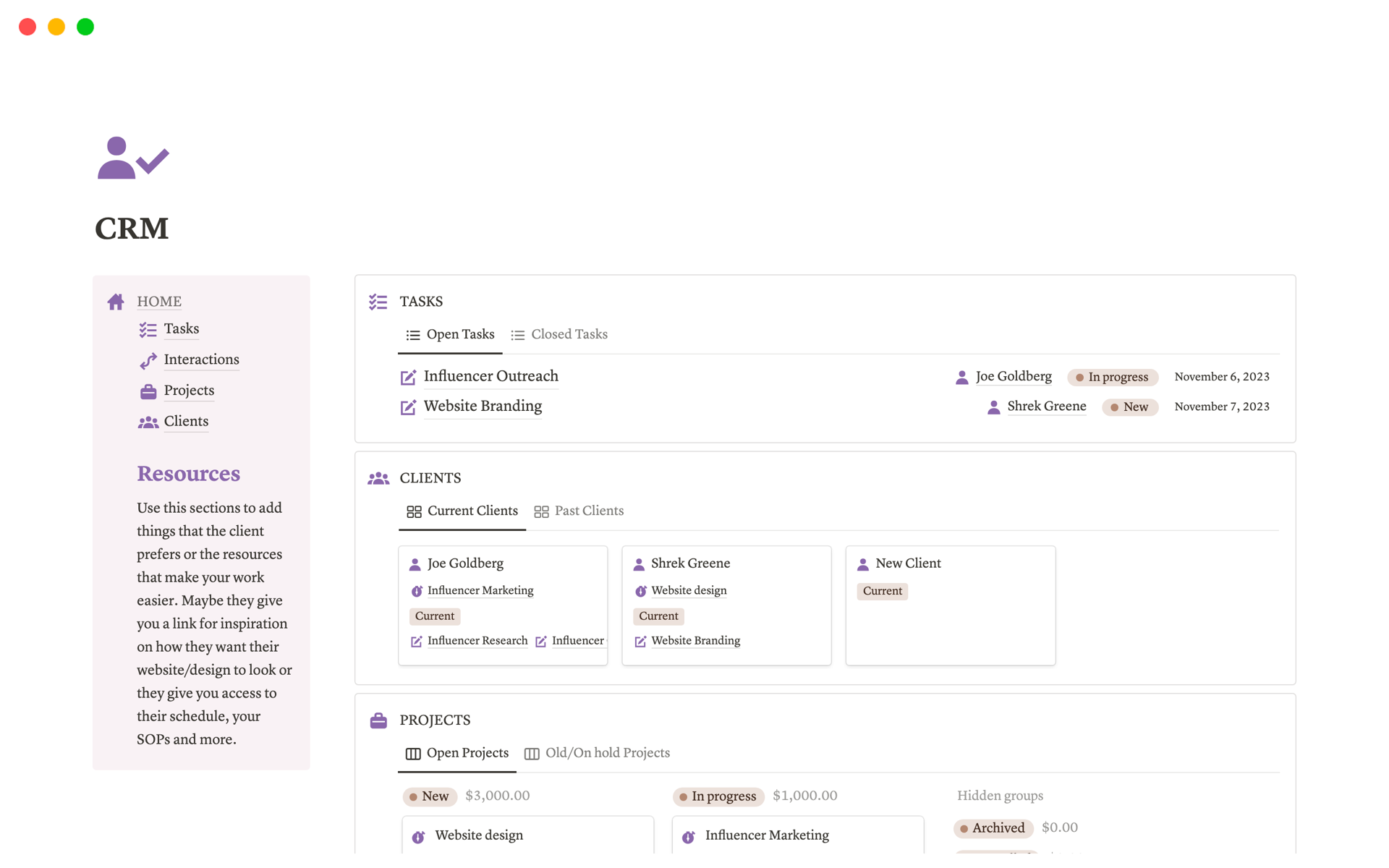The width and height of the screenshot is (1389, 868).
Task: Click the clock icon beside Influencer Marketing
Action: click(x=417, y=591)
